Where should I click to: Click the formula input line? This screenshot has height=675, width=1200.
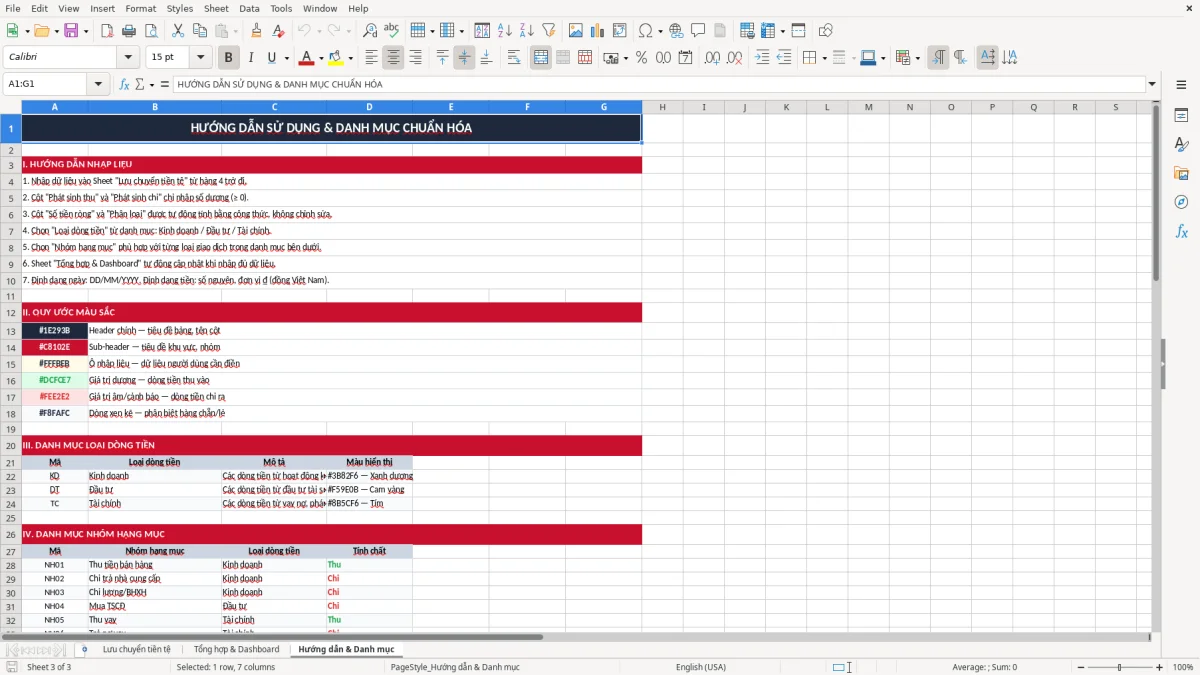[659, 84]
